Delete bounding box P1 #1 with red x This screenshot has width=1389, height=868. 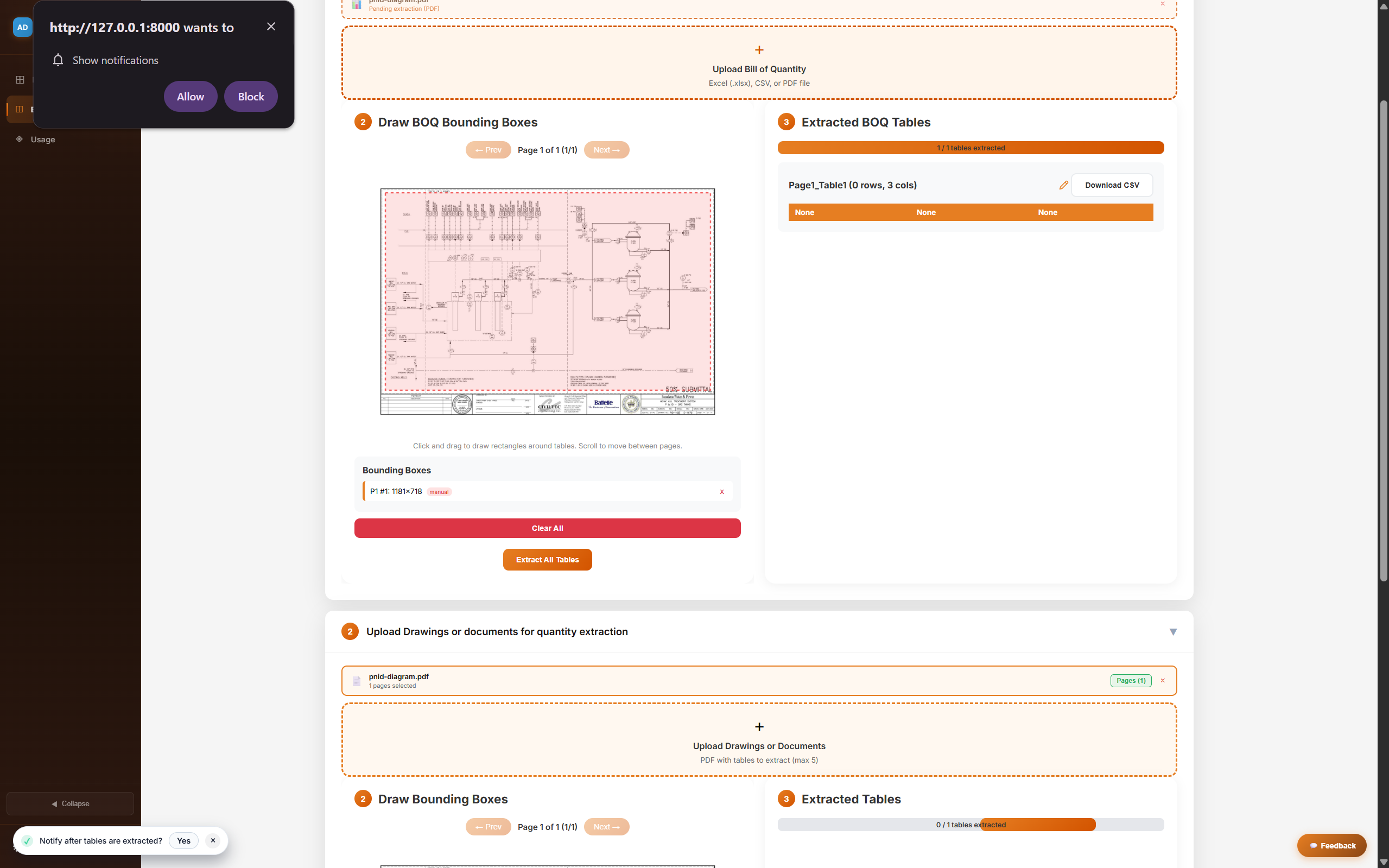[x=721, y=491]
